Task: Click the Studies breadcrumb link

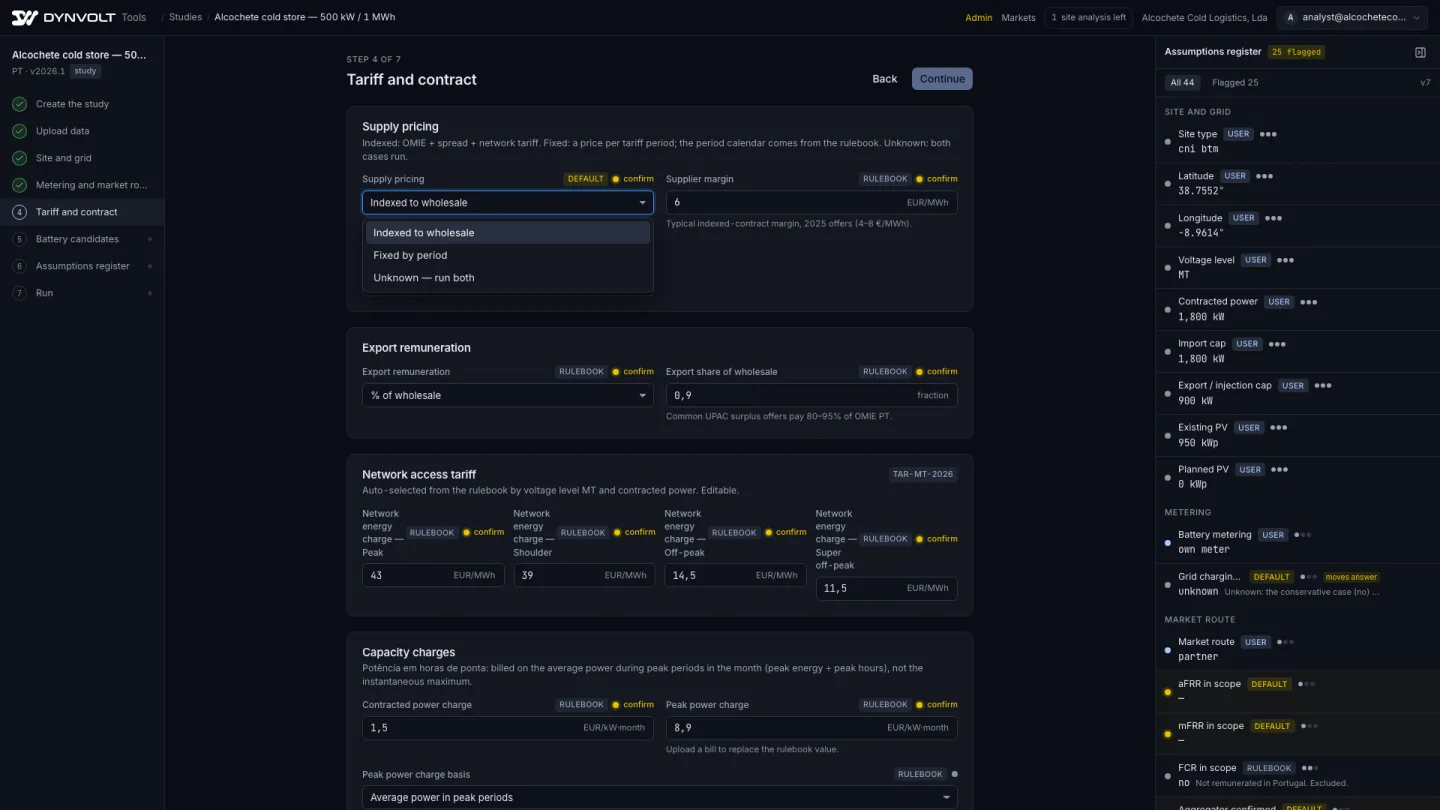Action: point(185,17)
